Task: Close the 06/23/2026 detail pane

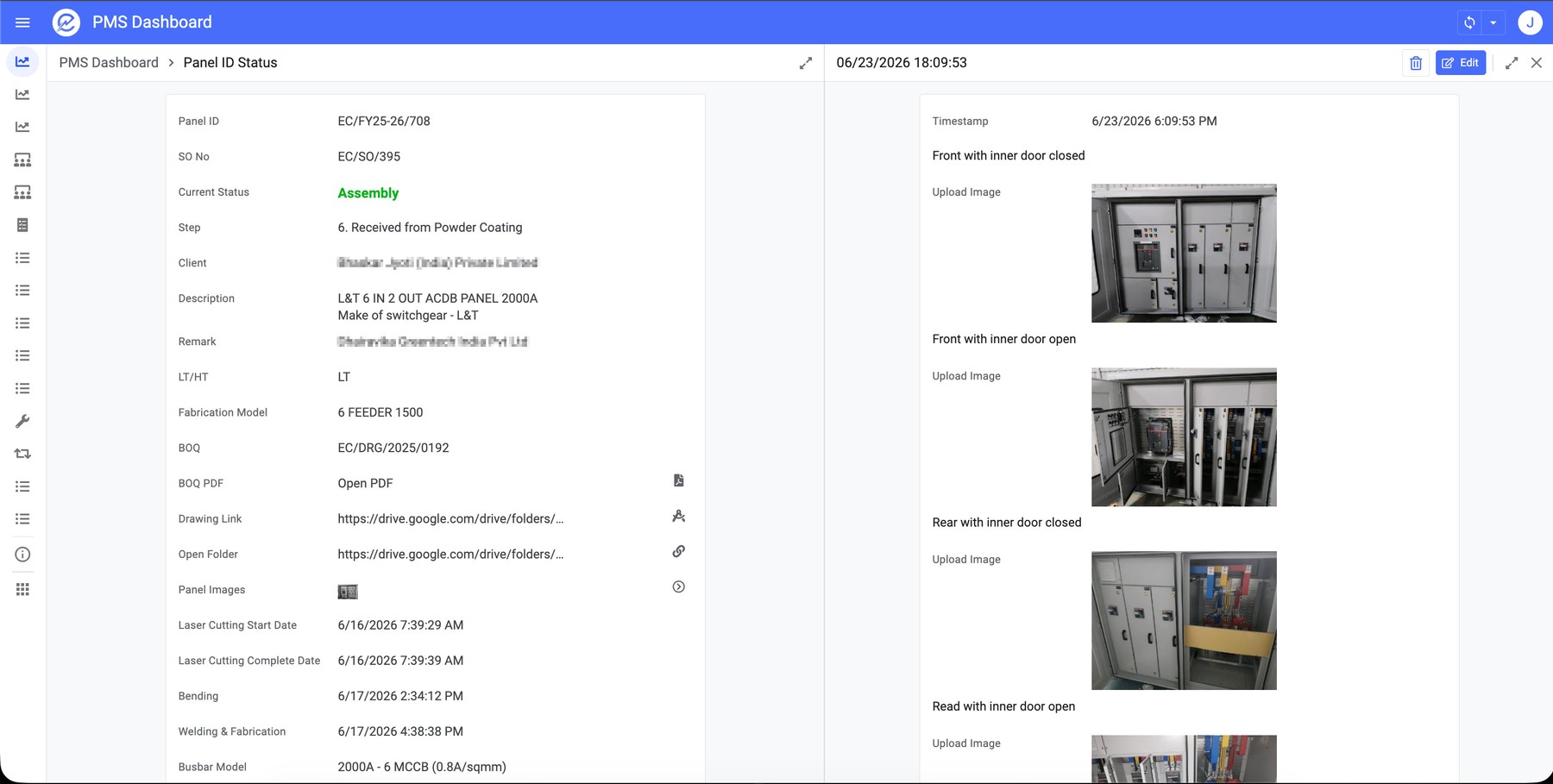Action: pos(1537,63)
